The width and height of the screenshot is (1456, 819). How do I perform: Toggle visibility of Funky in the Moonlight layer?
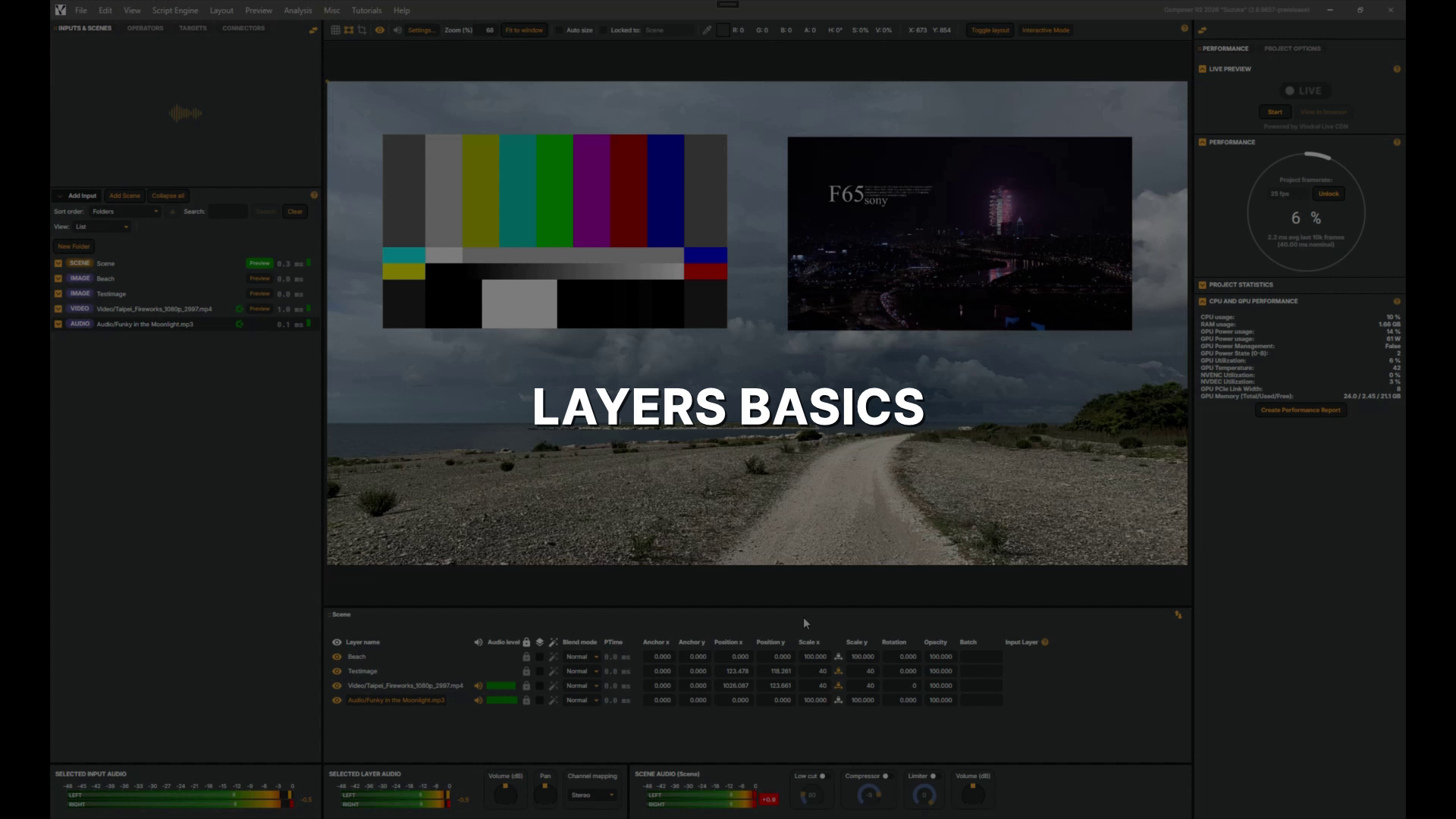pyautogui.click(x=337, y=700)
